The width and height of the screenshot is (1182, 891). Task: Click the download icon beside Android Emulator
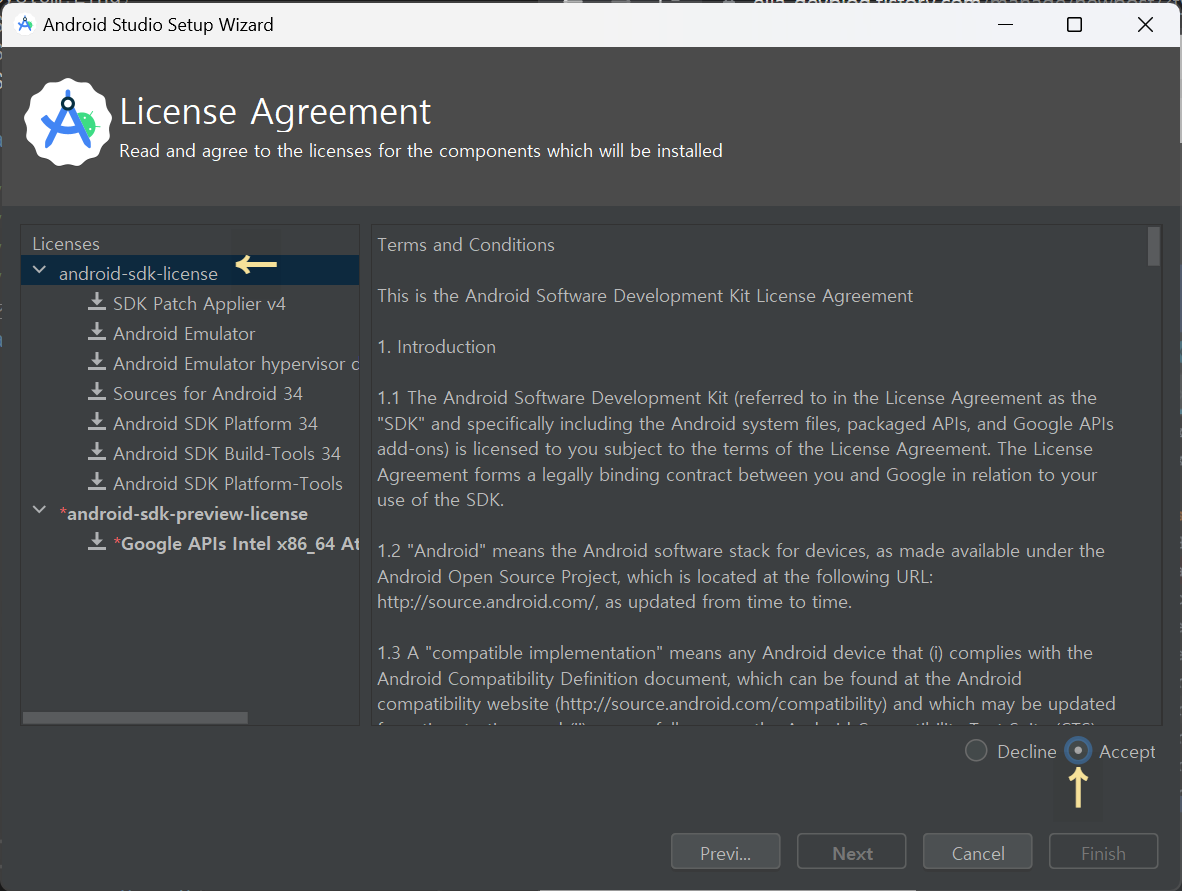coord(96,332)
